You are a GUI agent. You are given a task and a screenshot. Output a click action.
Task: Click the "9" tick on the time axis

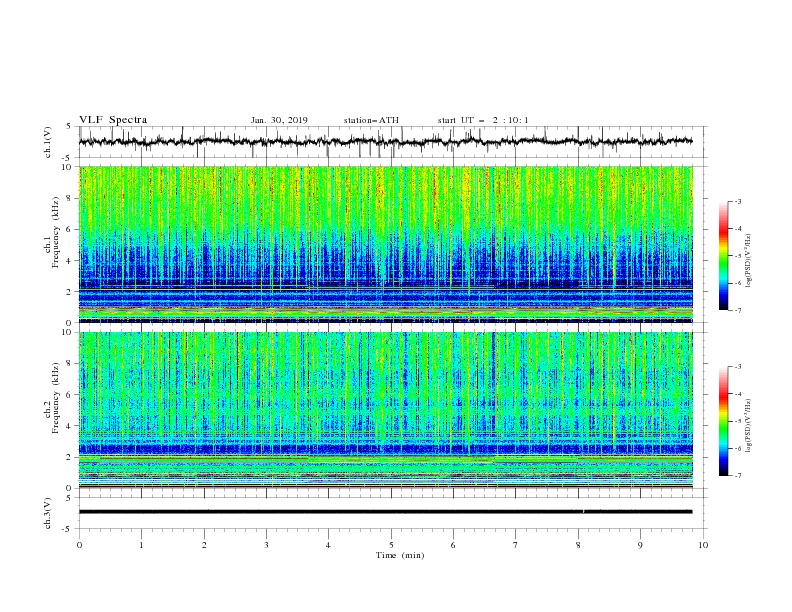[x=640, y=545]
